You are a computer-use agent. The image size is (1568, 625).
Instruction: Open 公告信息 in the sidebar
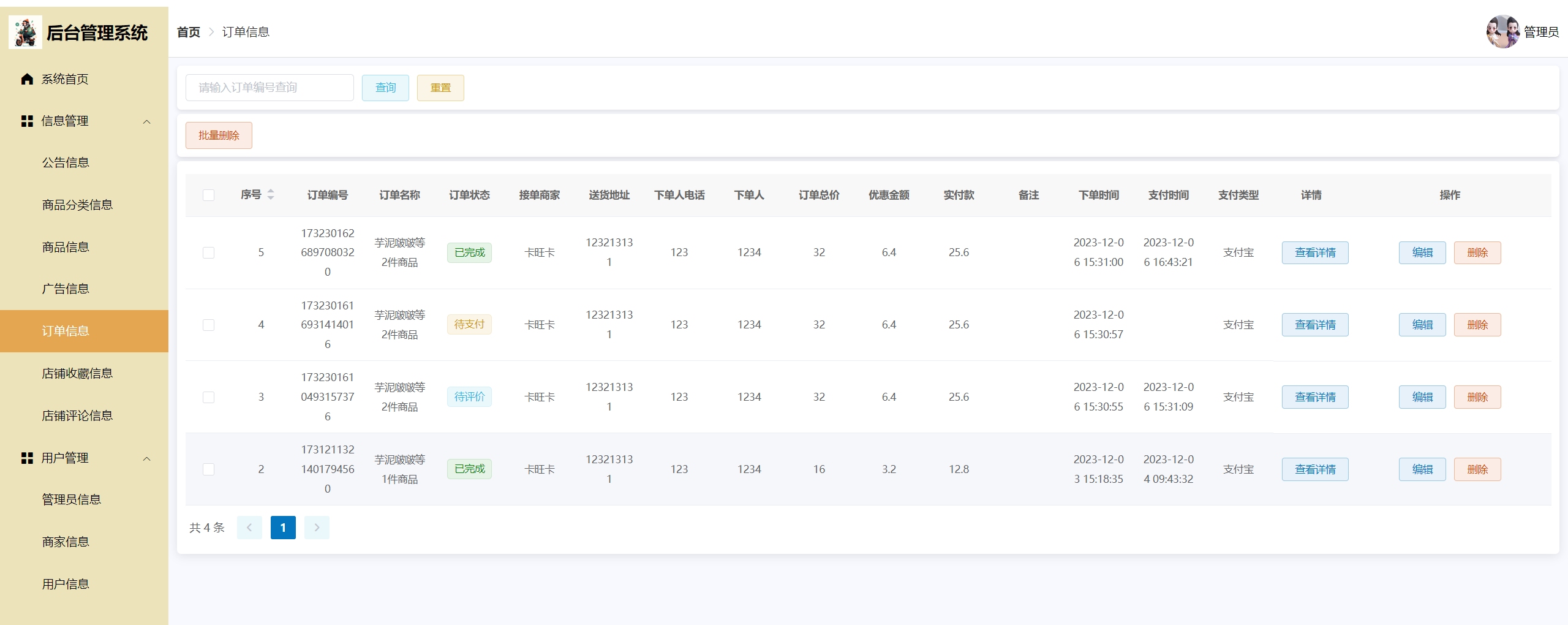[84, 162]
